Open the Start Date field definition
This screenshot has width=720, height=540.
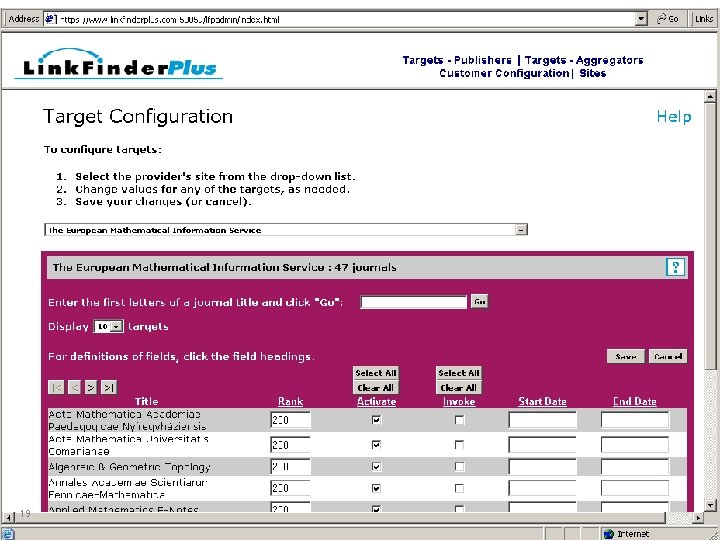click(542, 401)
